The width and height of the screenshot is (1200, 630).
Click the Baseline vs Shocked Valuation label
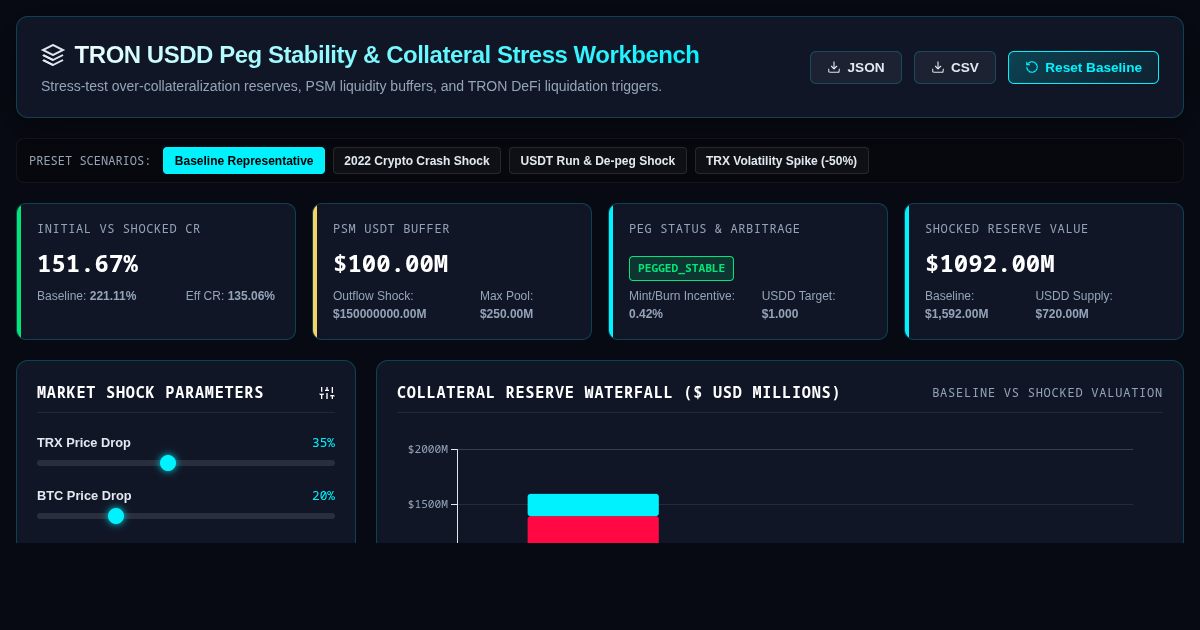[1048, 393]
